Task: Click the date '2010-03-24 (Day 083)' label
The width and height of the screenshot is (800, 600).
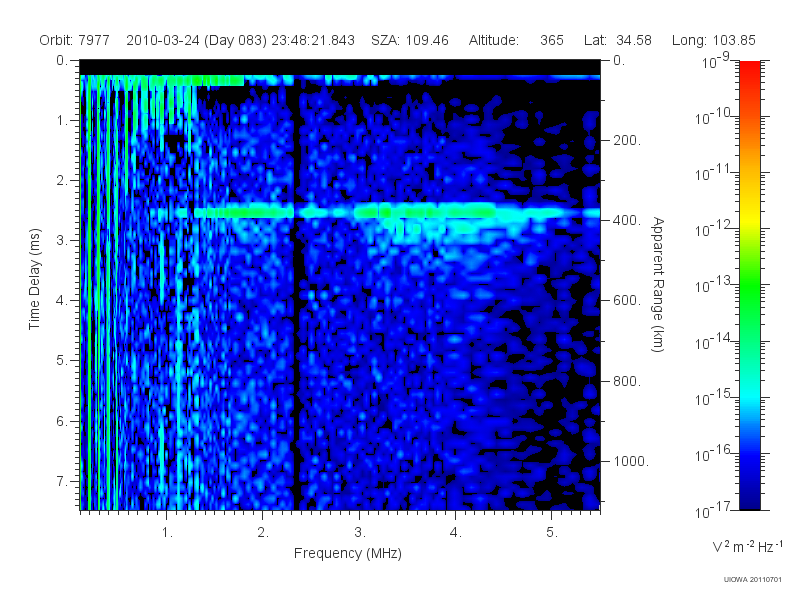Action: tap(196, 40)
